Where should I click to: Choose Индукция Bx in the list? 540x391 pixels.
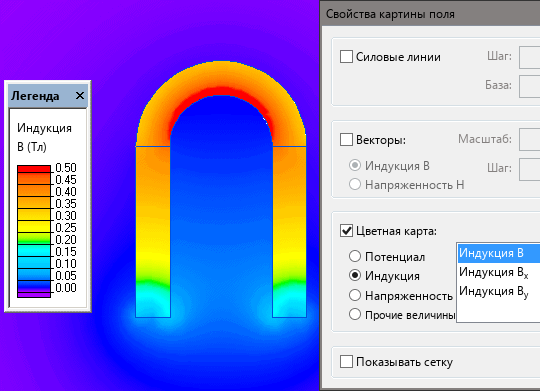click(499, 272)
